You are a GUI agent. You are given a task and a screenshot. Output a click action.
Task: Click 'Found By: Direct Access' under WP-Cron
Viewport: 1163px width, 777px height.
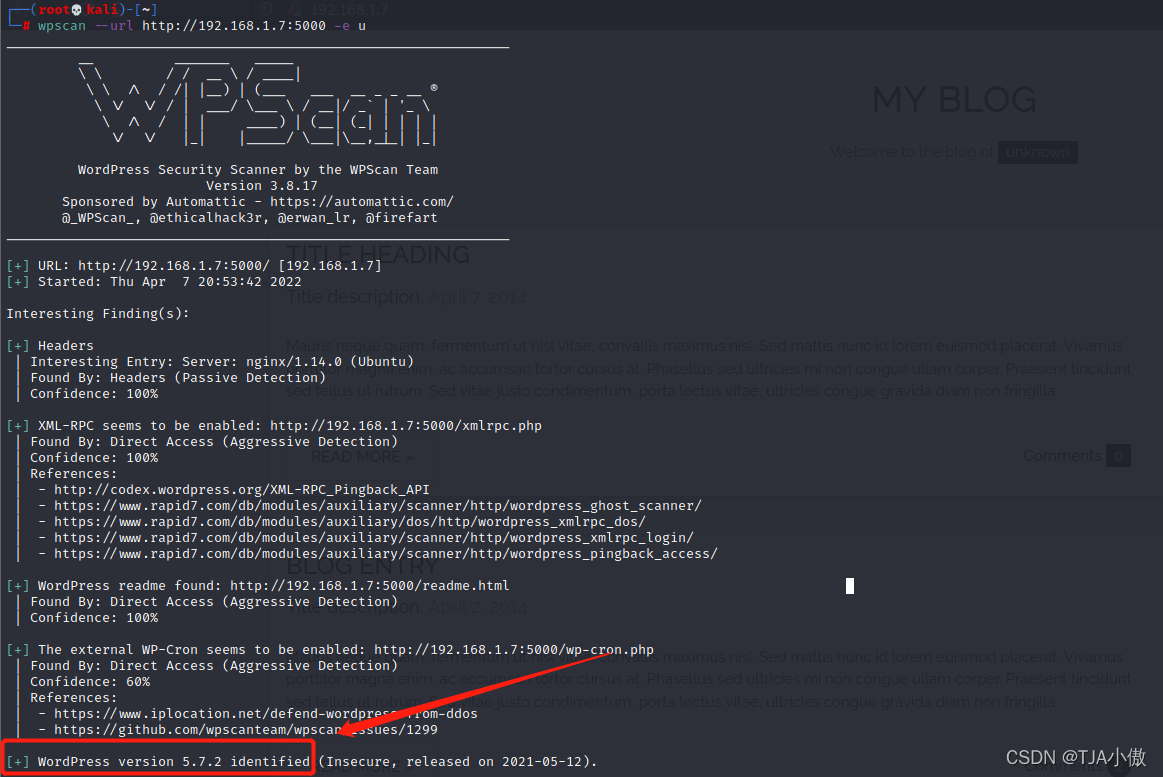pos(214,666)
